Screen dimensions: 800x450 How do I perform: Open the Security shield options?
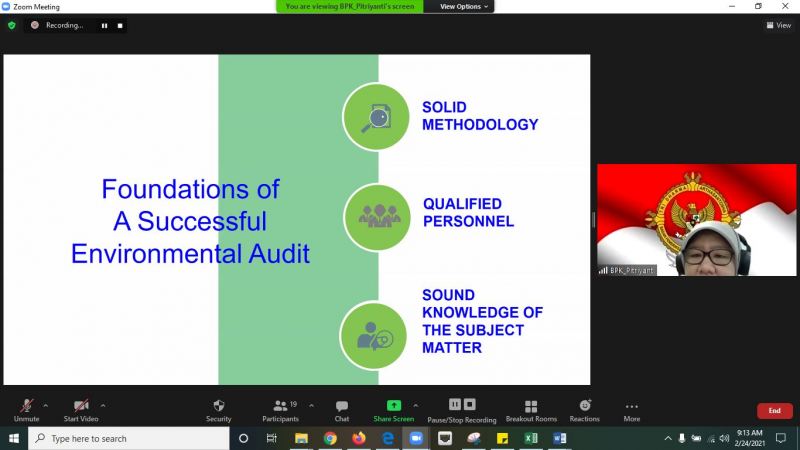click(x=218, y=410)
